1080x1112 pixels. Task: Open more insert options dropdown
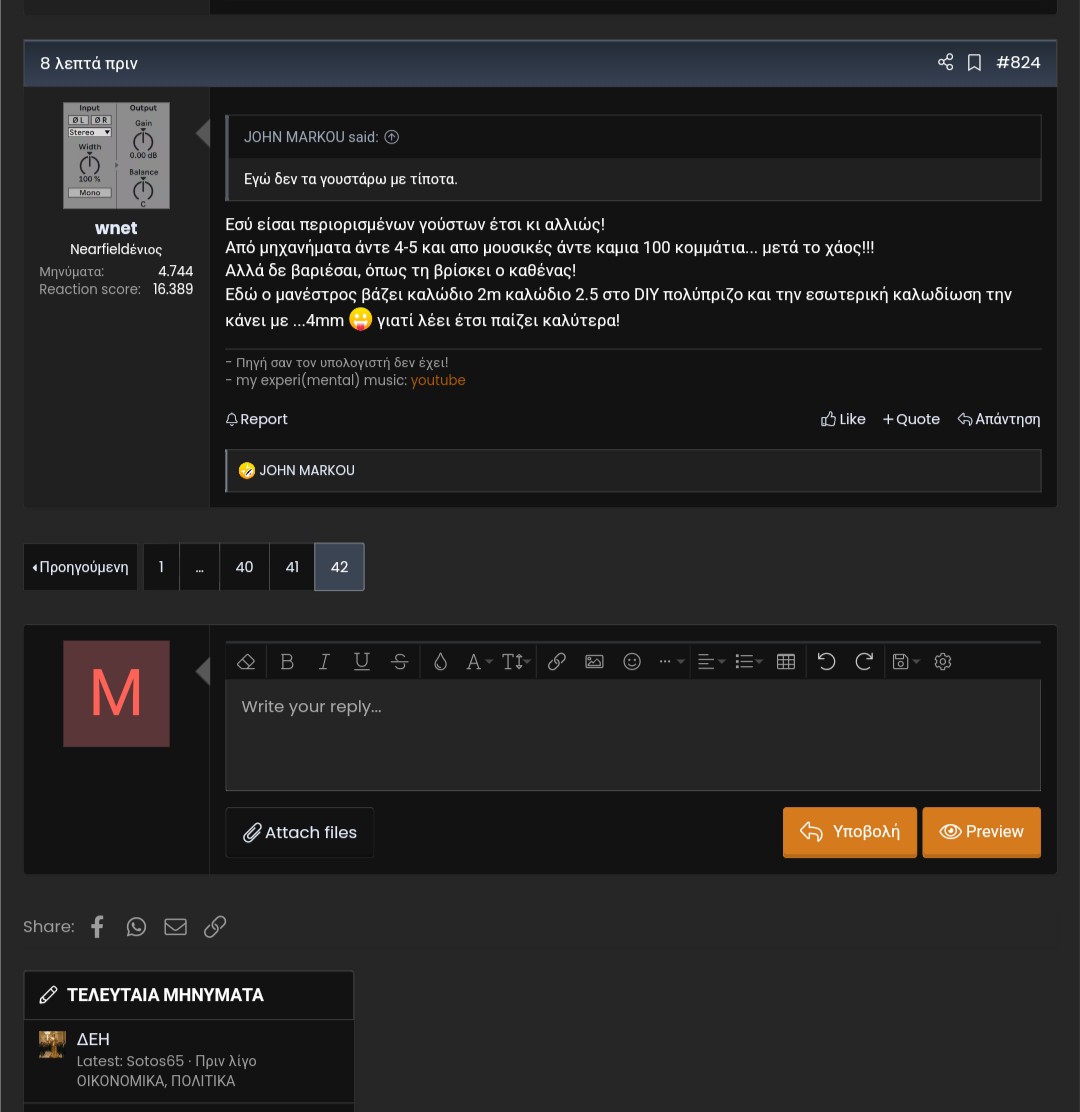pos(671,662)
